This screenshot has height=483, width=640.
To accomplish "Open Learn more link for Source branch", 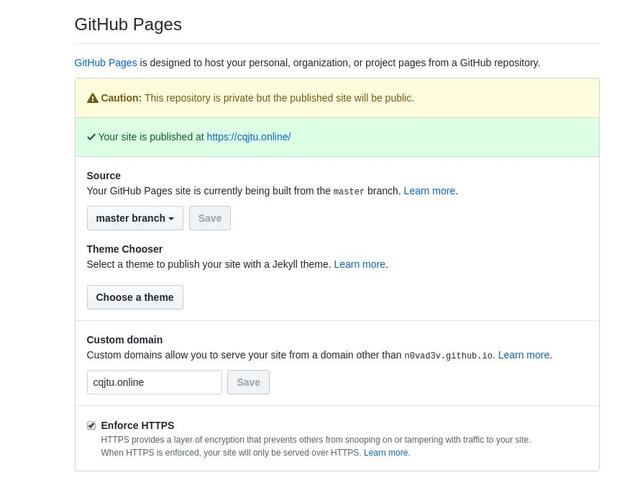I will click(x=429, y=190).
